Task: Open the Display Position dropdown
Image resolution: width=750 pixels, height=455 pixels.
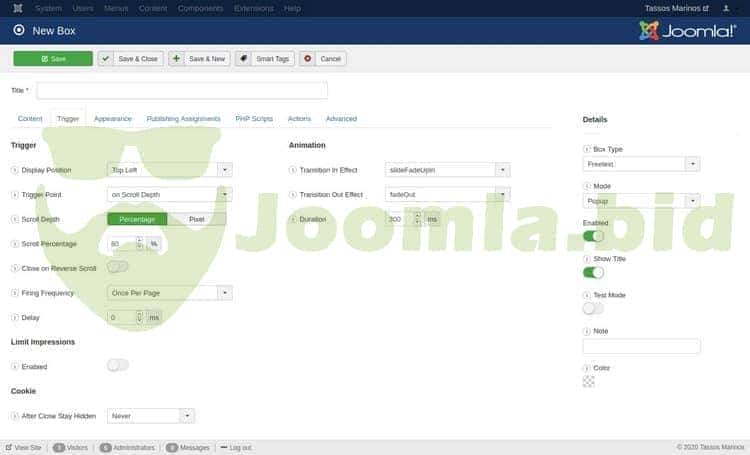Action: tap(169, 170)
